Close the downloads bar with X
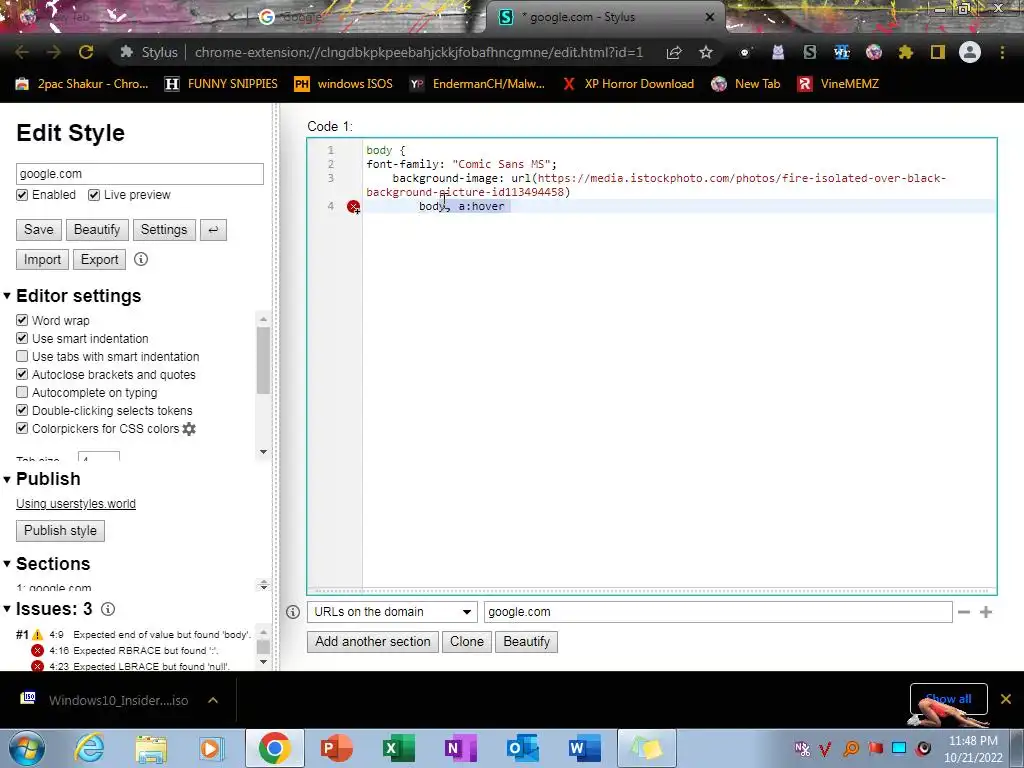Viewport: 1024px width, 768px height. click(1006, 699)
